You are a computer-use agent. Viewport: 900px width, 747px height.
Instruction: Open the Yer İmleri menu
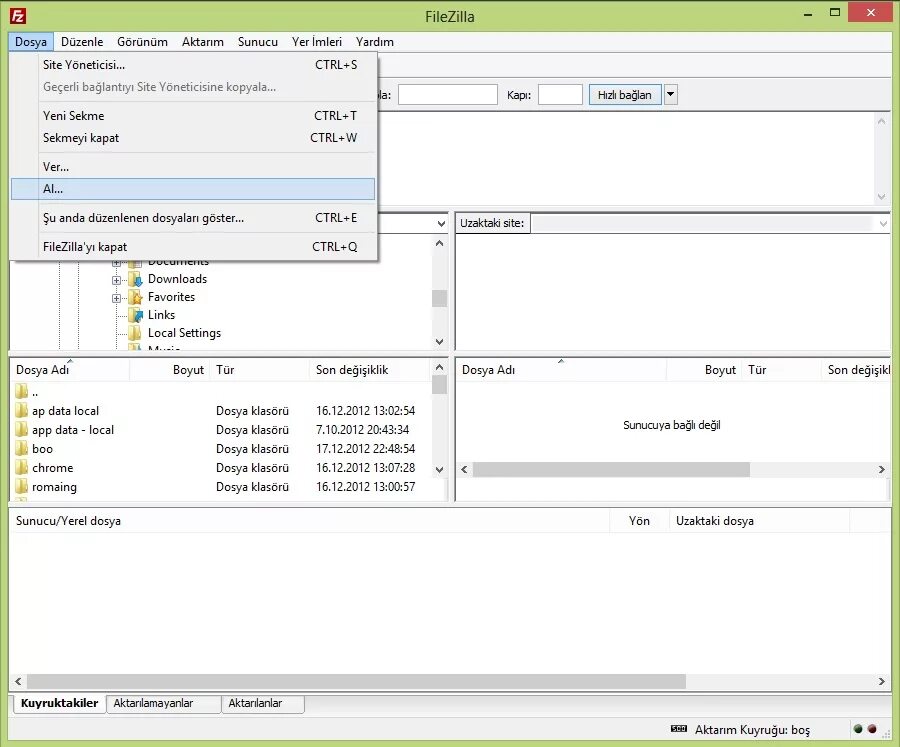pos(317,42)
